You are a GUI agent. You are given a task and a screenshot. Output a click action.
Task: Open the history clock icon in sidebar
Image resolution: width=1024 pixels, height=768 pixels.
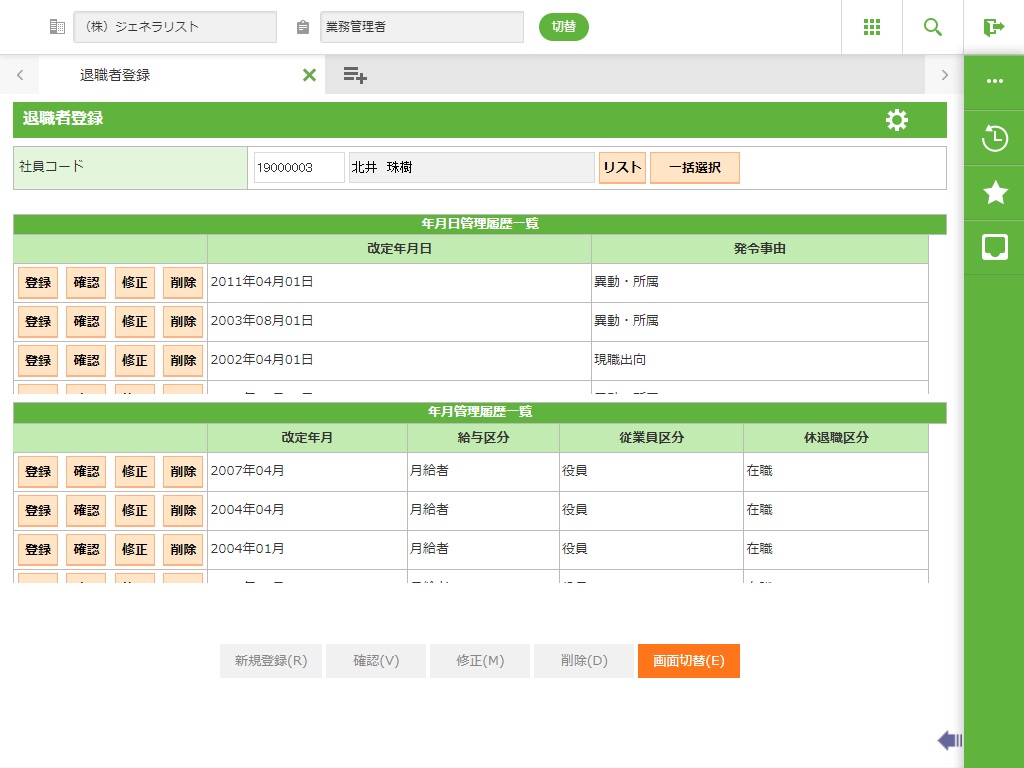coord(995,139)
